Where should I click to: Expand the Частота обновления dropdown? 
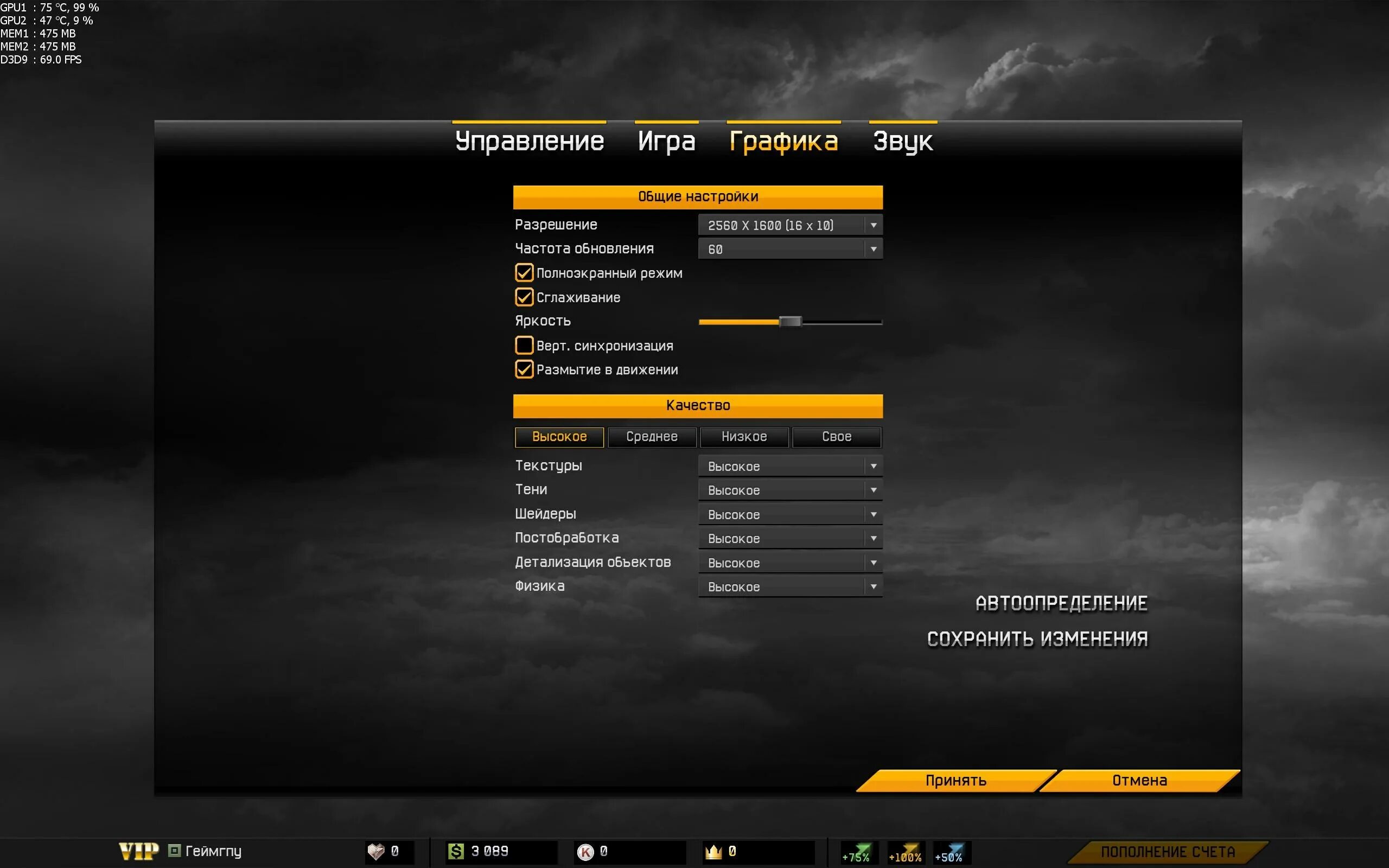(790, 249)
